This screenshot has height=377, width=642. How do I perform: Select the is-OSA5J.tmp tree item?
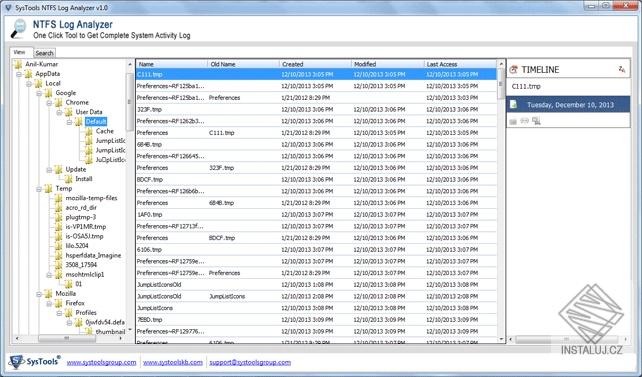84,236
